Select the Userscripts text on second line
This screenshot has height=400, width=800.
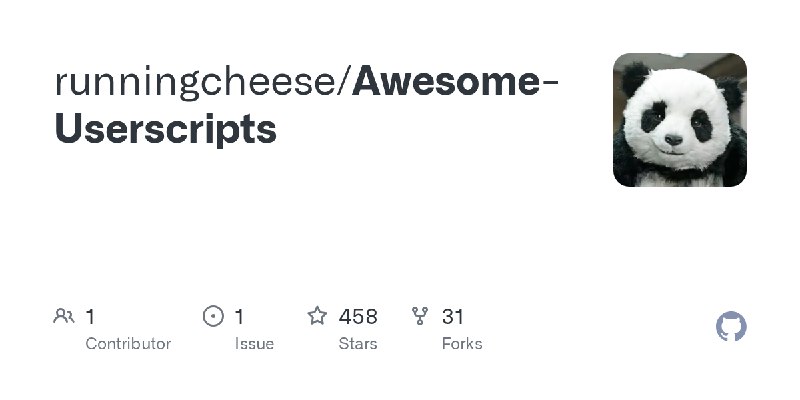pyautogui.click(x=165, y=130)
